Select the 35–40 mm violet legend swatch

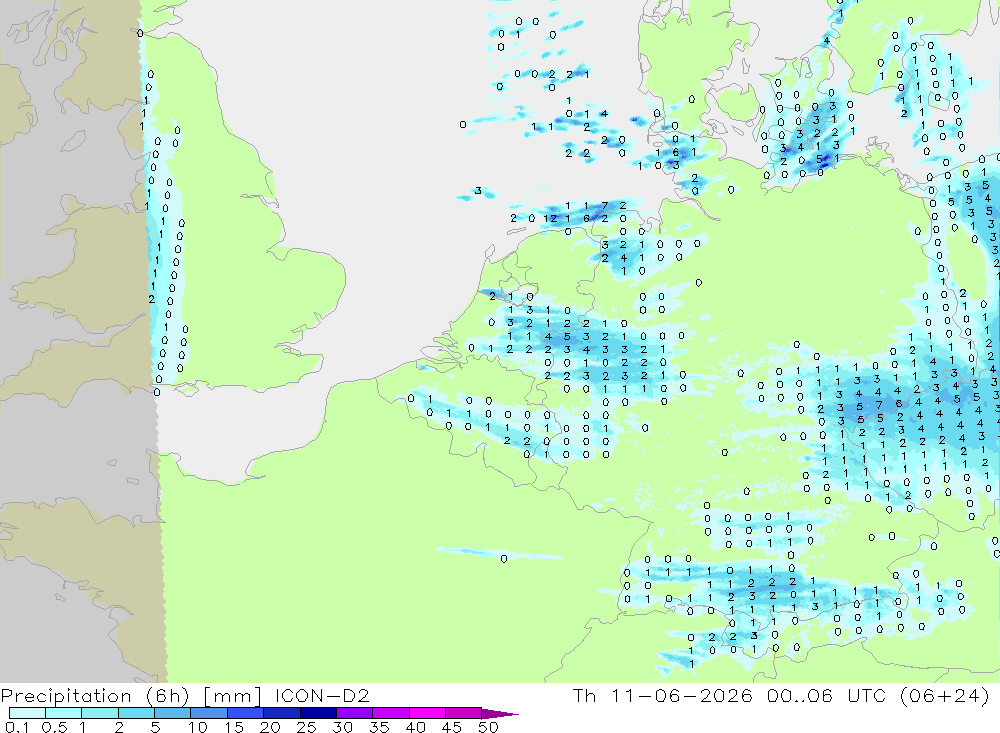pos(391,713)
